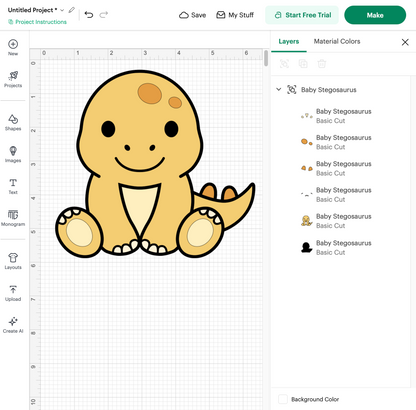Click the green Make button
The height and width of the screenshot is (410, 416).
pyautogui.click(x=375, y=15)
